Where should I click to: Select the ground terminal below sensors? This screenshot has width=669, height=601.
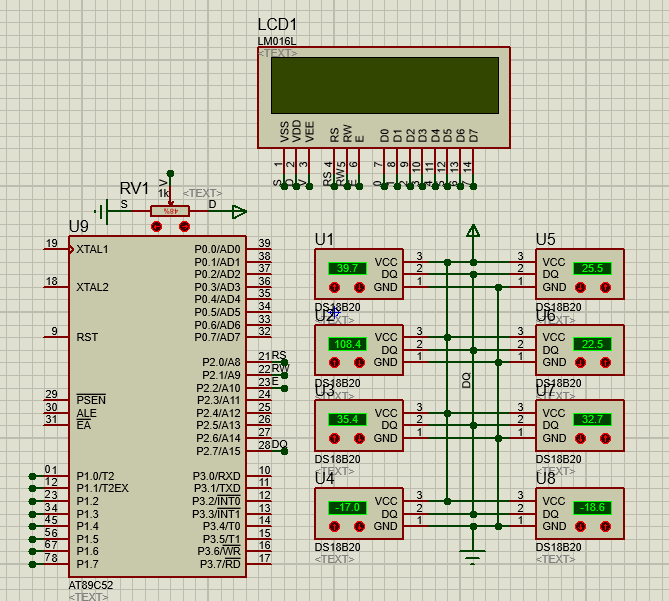tap(473, 556)
